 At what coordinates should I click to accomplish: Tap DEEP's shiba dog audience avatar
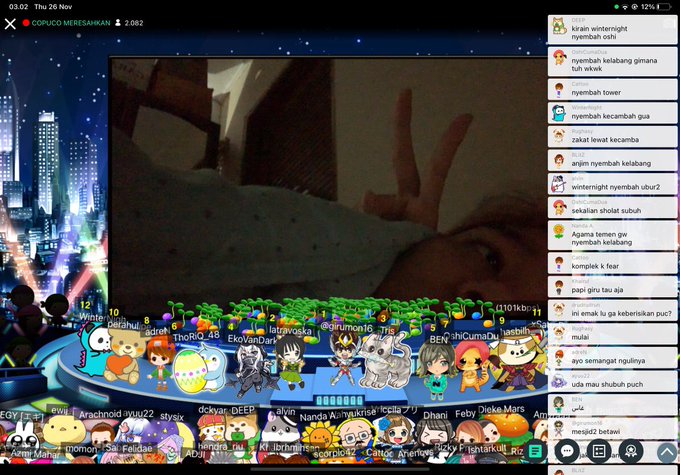click(x=242, y=431)
